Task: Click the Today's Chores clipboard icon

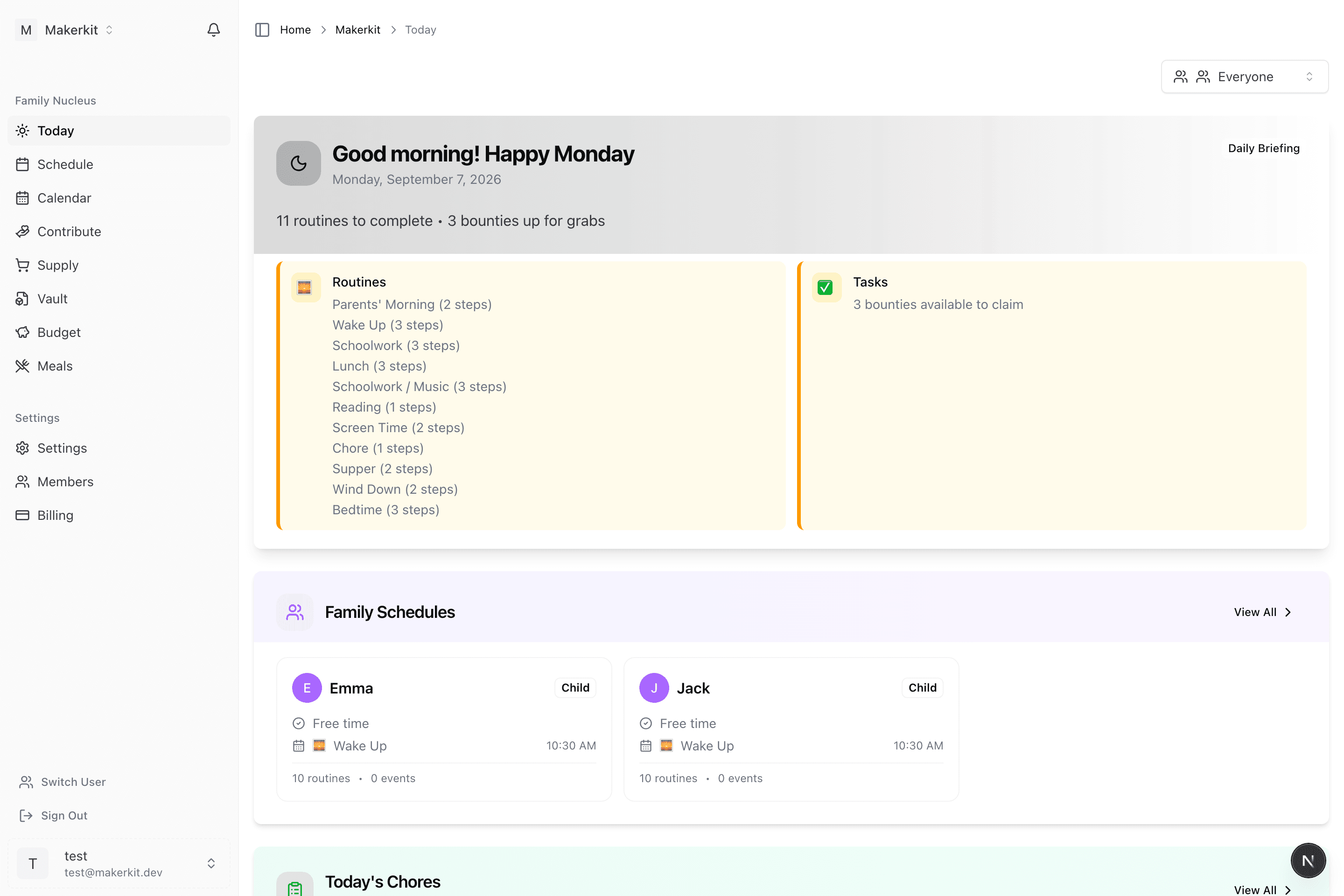Action: click(x=295, y=888)
